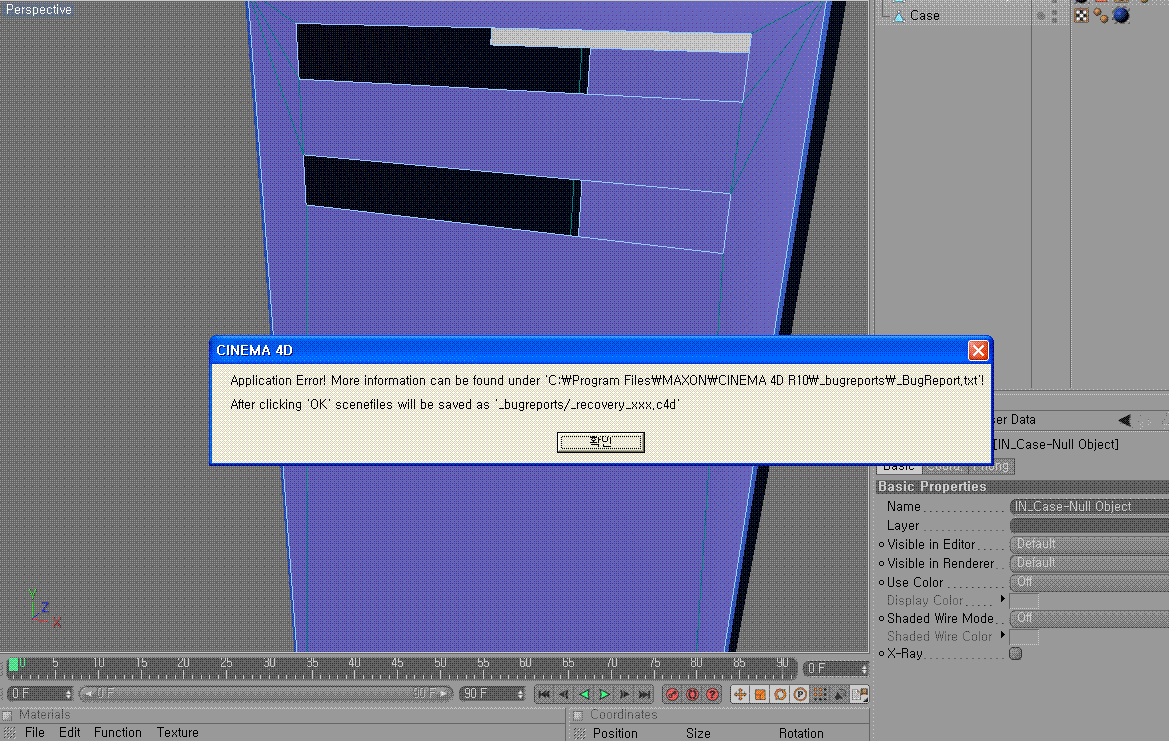Toggle Use Color animation dot
Viewport: 1169px width, 741px height.
click(881, 582)
